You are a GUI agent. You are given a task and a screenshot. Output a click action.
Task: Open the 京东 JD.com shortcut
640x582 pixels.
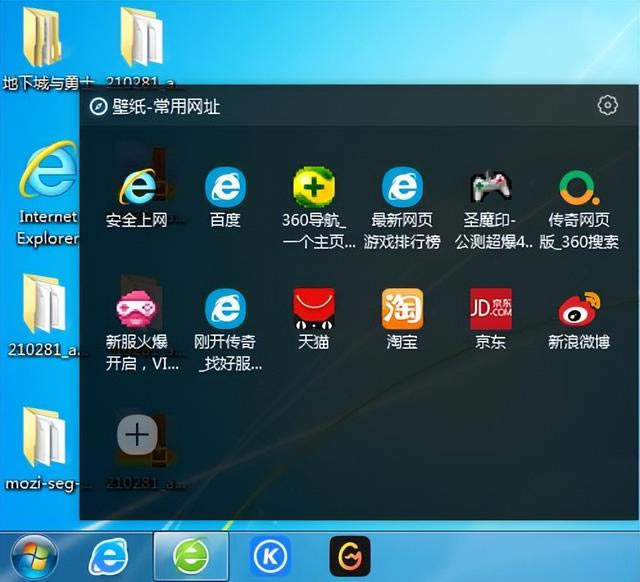point(491,309)
